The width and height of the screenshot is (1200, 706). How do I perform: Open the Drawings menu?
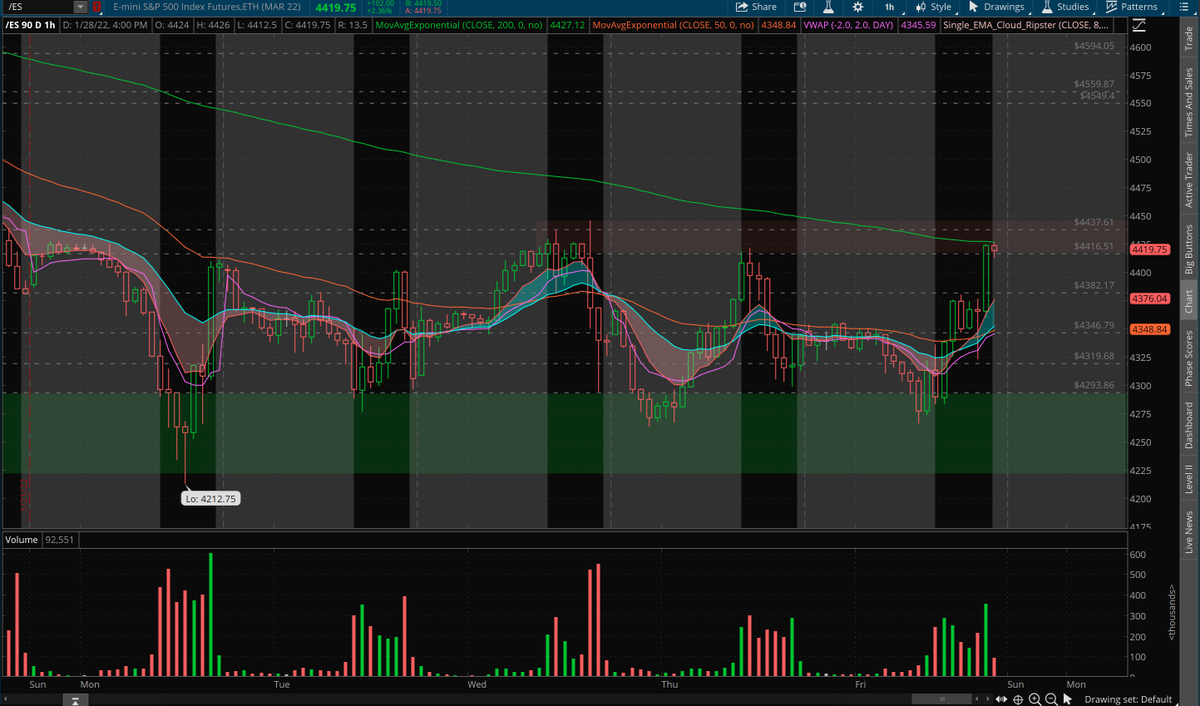(996, 7)
